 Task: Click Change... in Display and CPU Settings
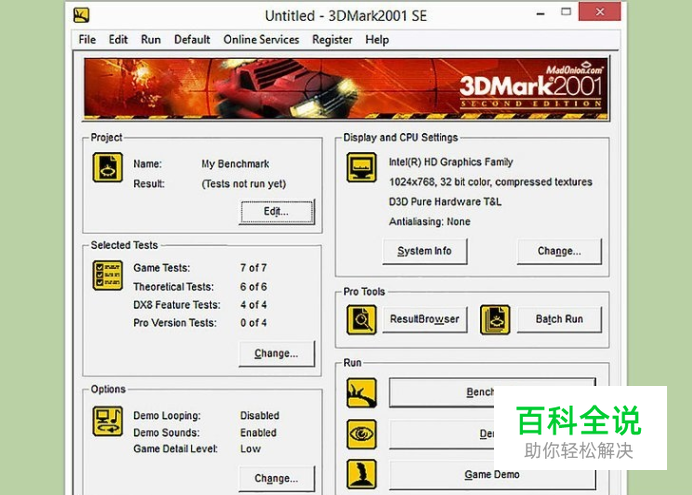click(x=559, y=251)
